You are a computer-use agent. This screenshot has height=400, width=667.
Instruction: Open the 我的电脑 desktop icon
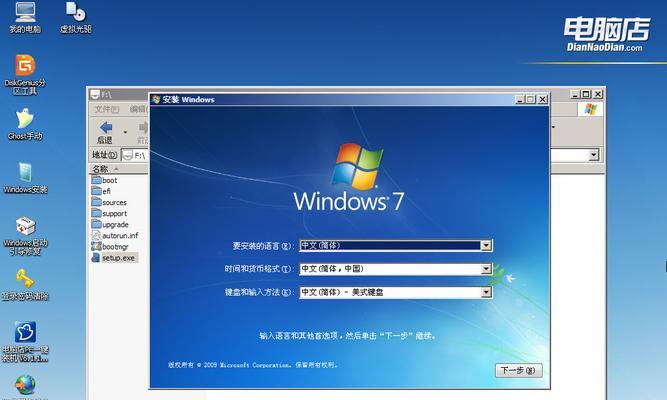(x=24, y=14)
